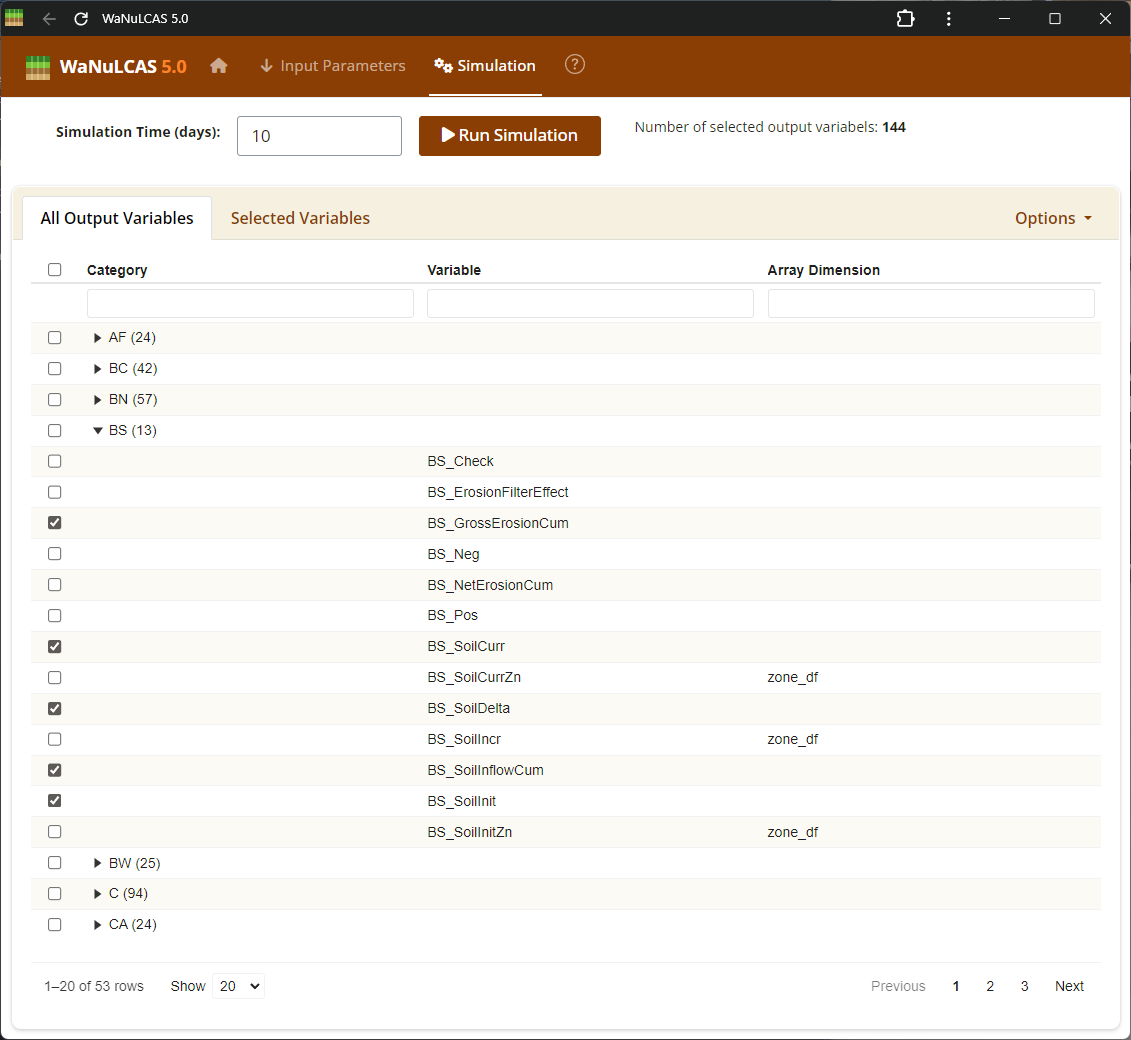Viewport: 1131px width, 1040px height.
Task: Open the Input Parameters menu
Action: [332, 66]
